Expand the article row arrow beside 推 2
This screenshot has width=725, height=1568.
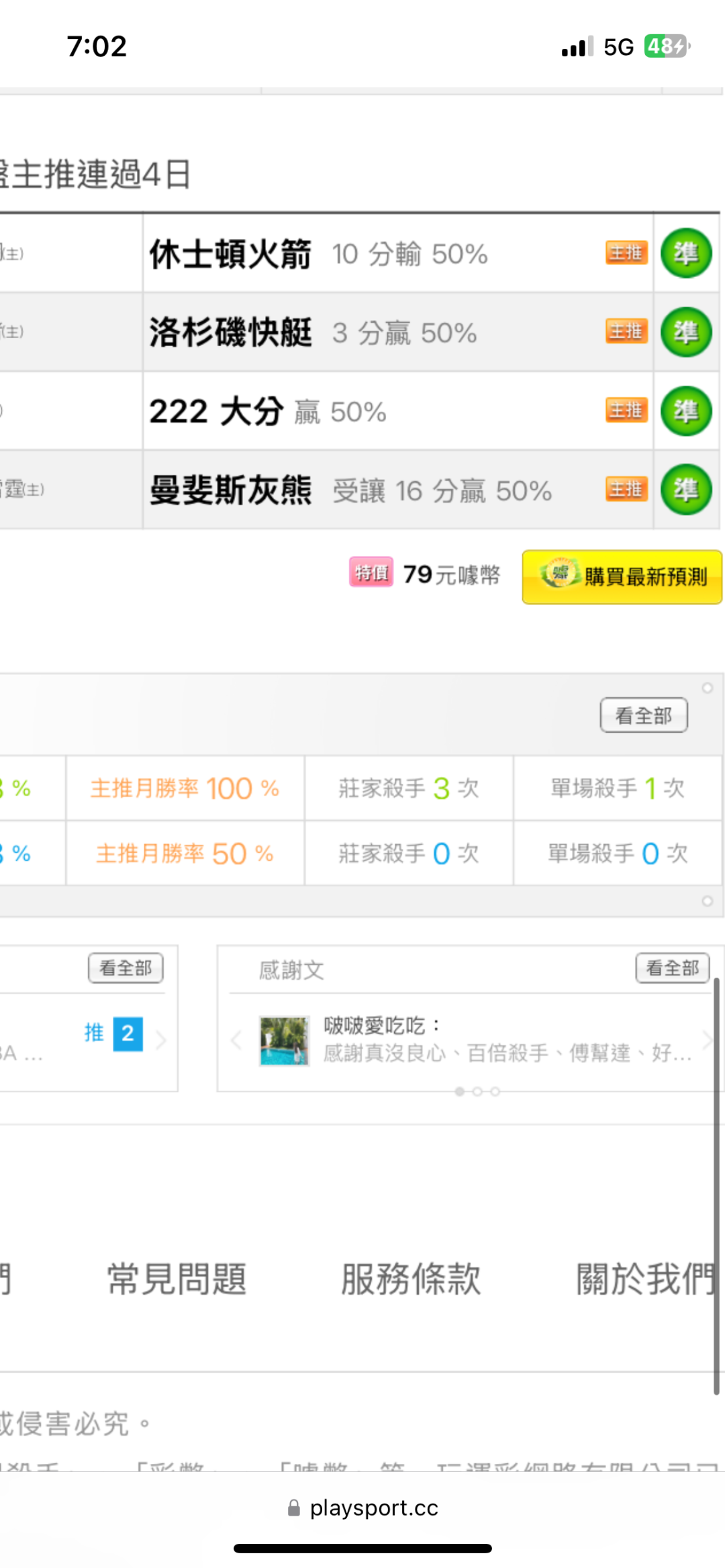pyautogui.click(x=161, y=1041)
